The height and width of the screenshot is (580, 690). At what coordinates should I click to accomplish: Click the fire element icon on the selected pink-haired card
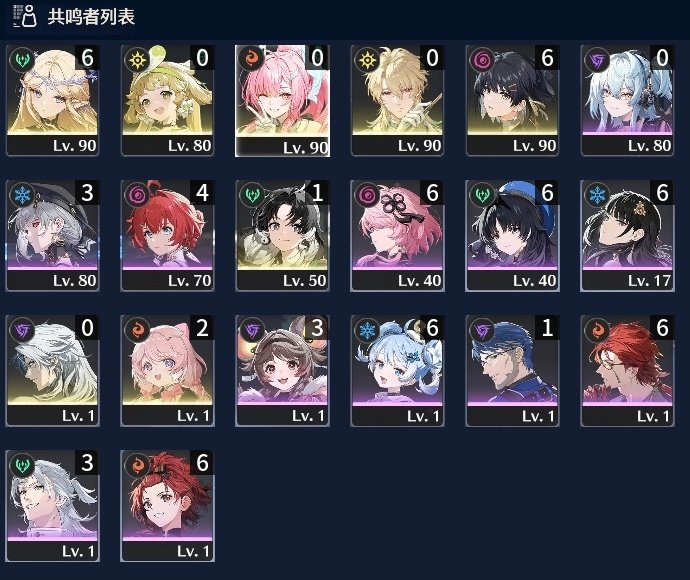(251, 59)
